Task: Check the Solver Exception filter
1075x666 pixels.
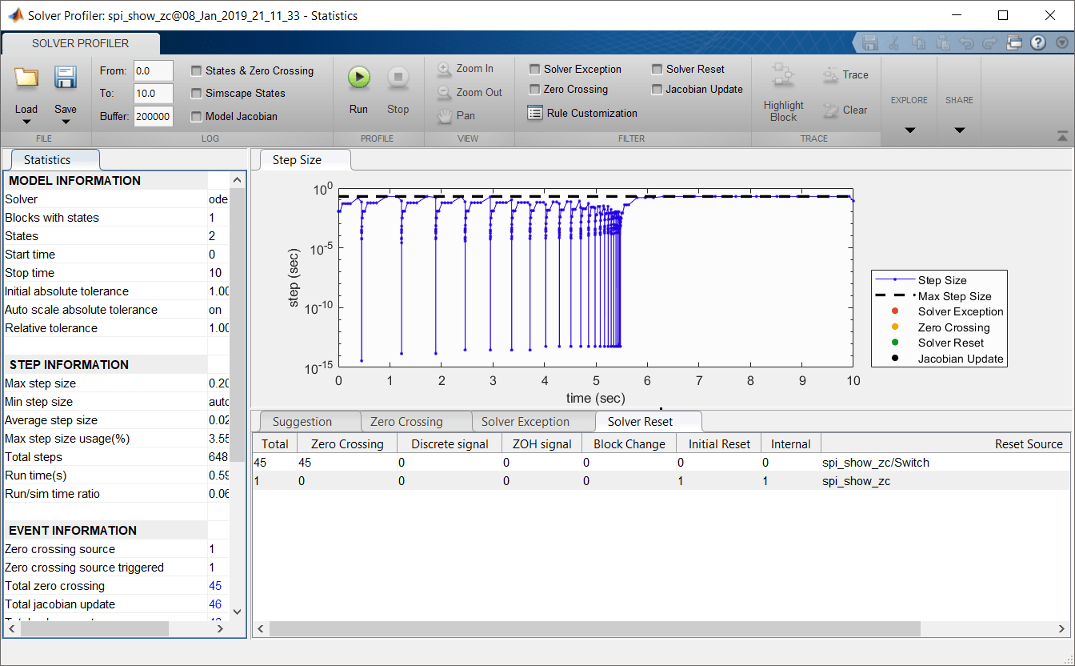Action: click(535, 70)
